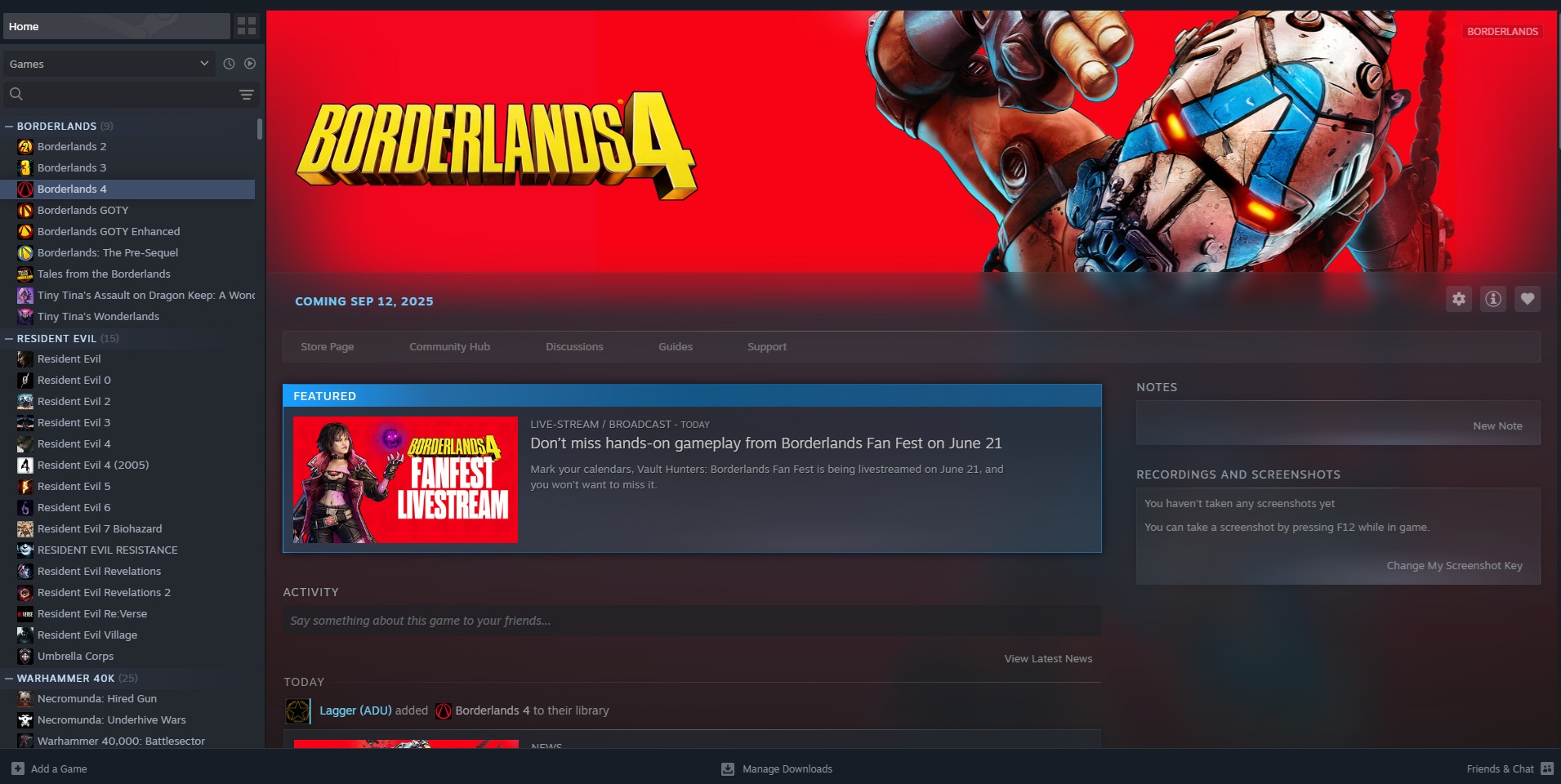The height and width of the screenshot is (784, 1561).
Task: Click the library search input field
Action: pyautogui.click(x=131, y=95)
